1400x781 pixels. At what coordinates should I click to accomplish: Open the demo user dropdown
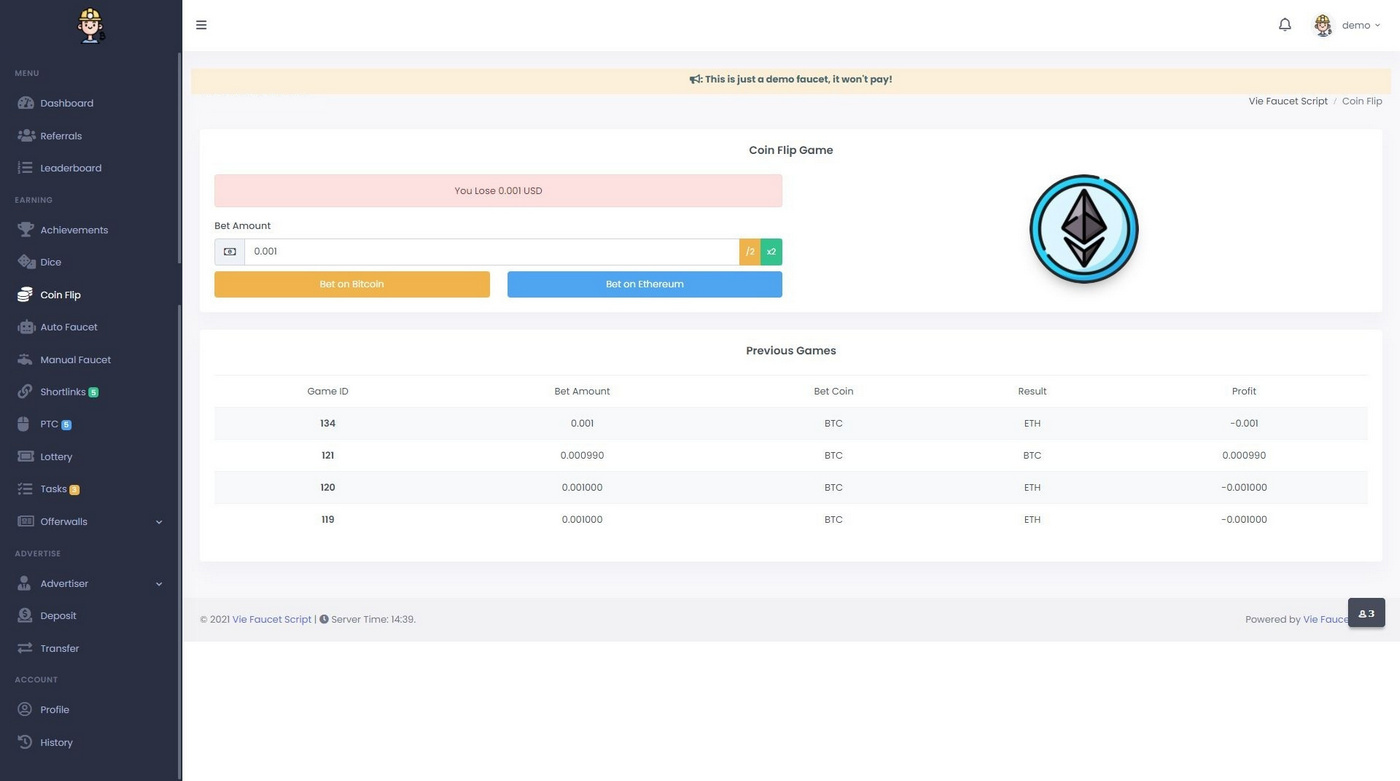click(1360, 25)
